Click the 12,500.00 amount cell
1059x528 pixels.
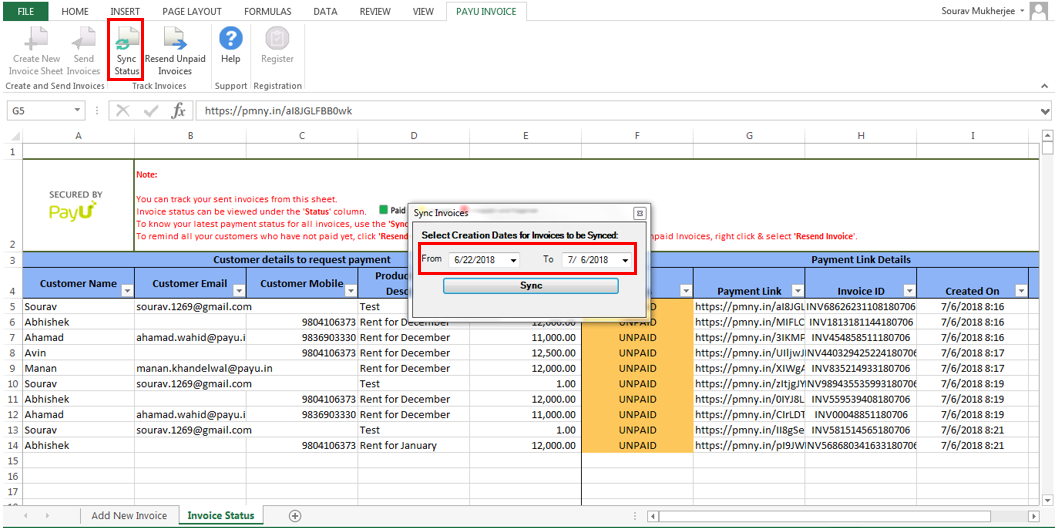[525, 353]
